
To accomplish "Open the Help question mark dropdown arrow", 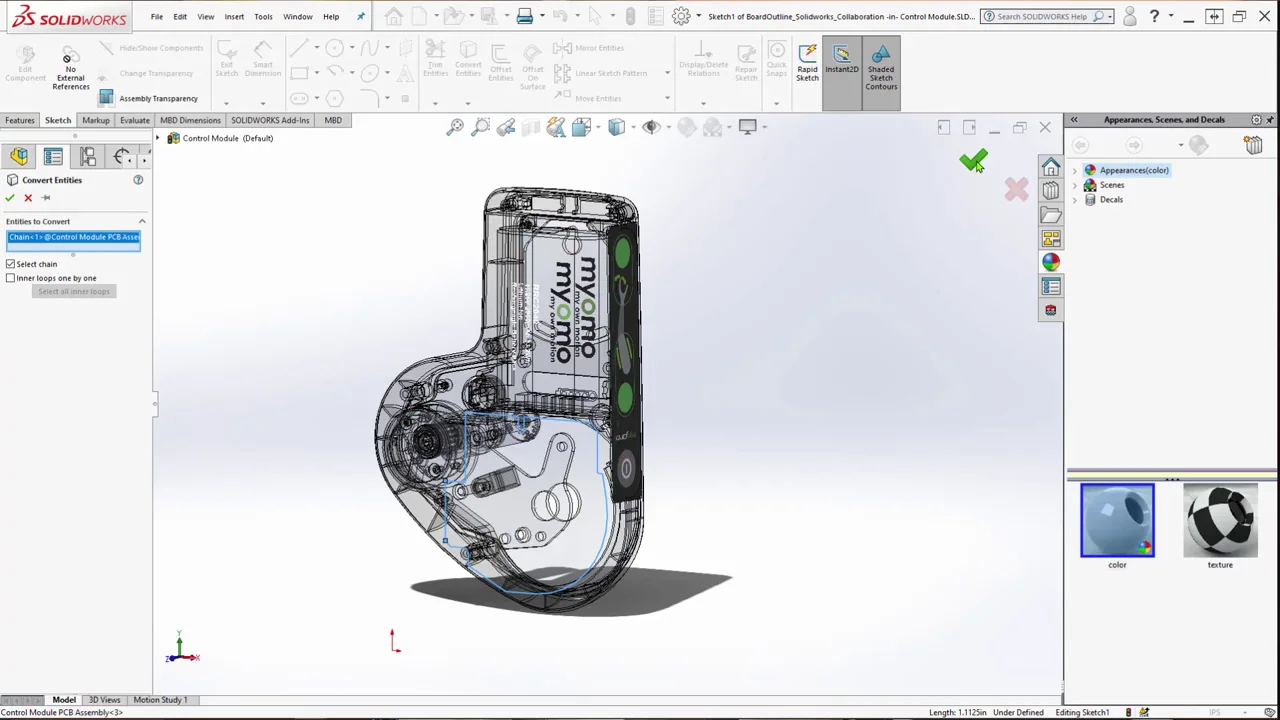I will click(1169, 17).
